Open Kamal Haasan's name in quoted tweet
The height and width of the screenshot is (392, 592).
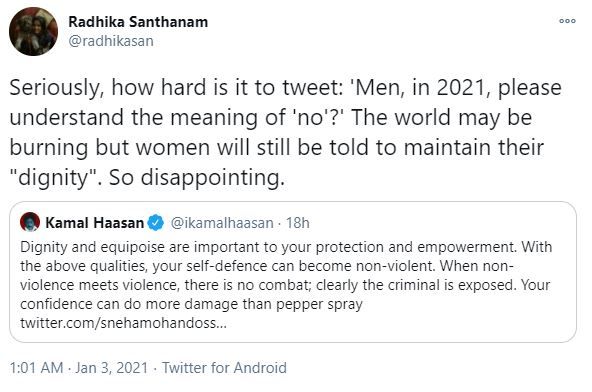pos(94,223)
